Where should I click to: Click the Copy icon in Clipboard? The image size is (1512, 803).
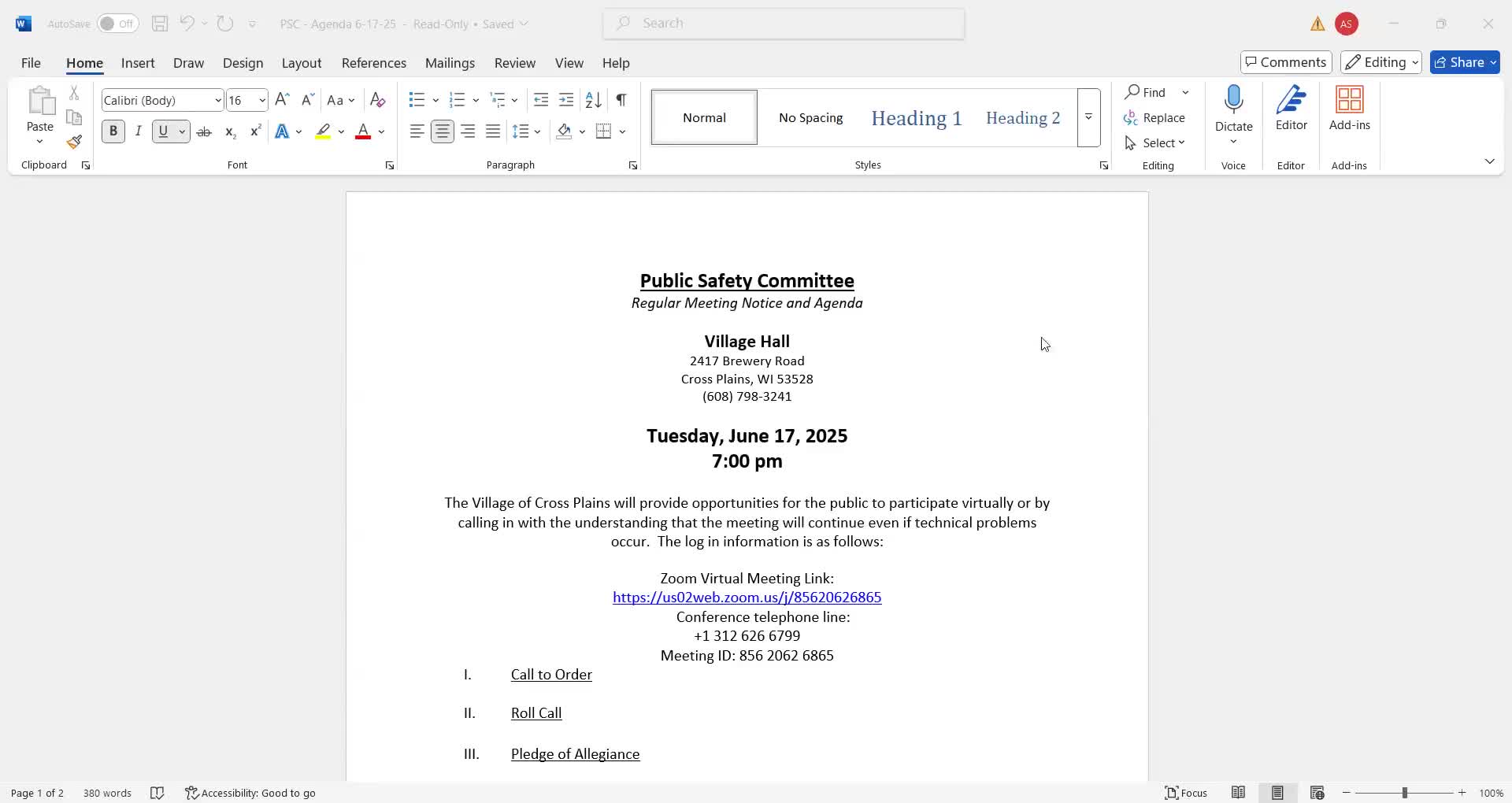pos(74,117)
